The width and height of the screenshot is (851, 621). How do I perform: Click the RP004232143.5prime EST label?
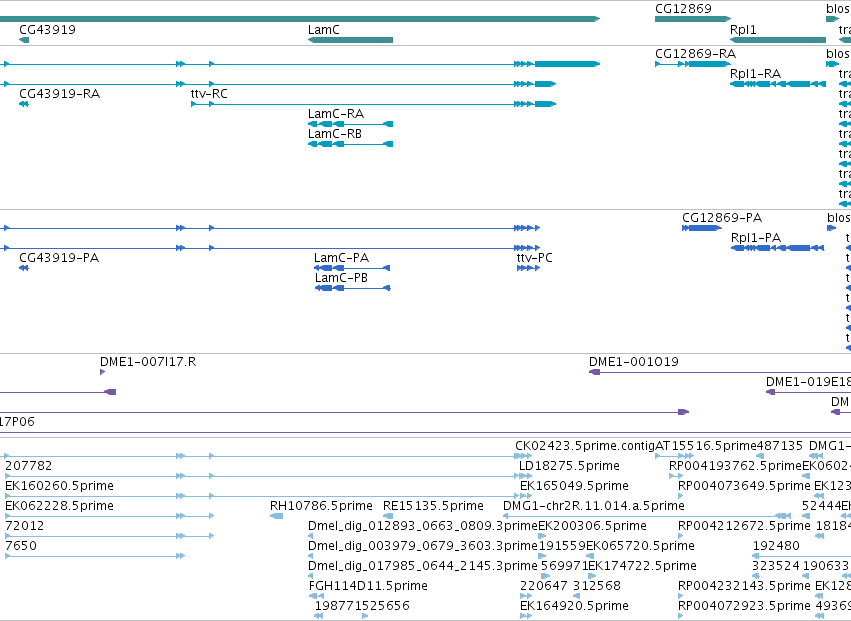pyautogui.click(x=744, y=586)
